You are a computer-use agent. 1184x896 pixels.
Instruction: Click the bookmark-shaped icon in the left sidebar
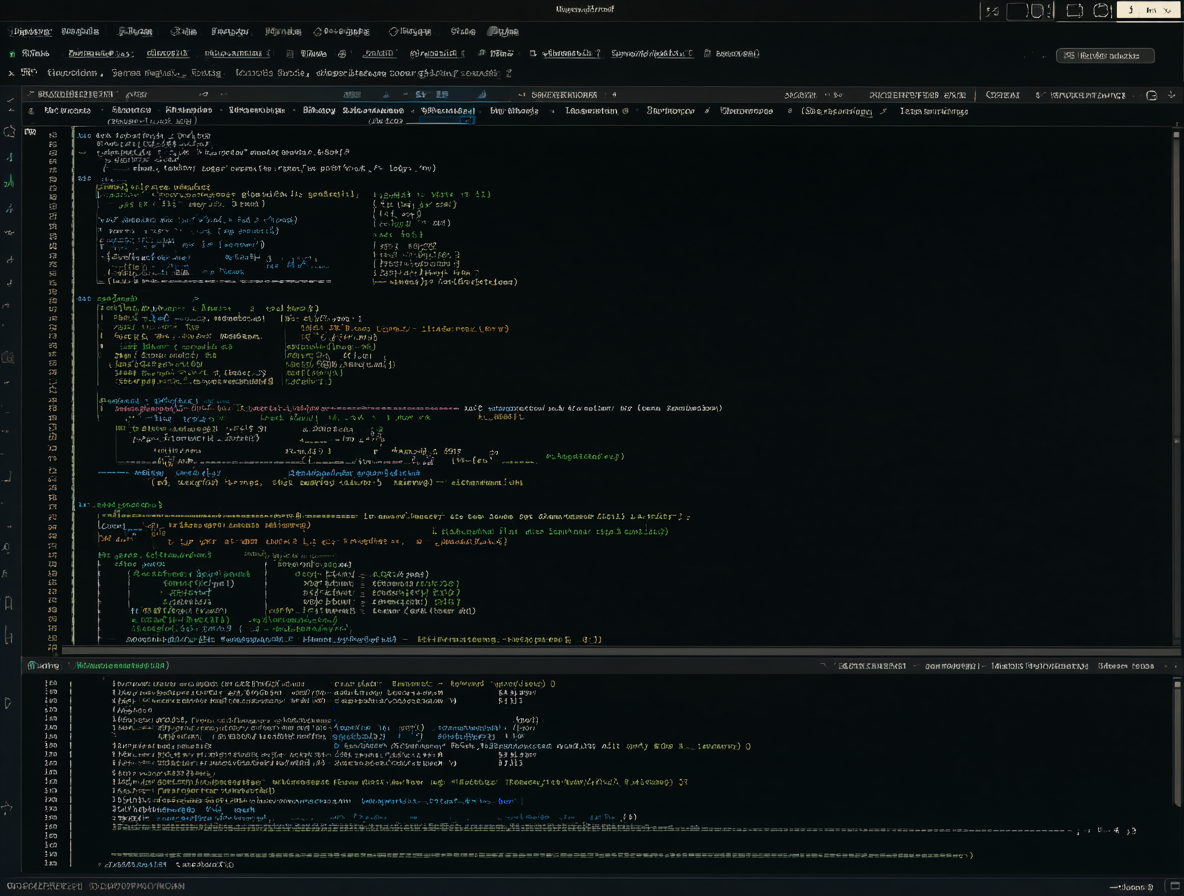[8, 603]
